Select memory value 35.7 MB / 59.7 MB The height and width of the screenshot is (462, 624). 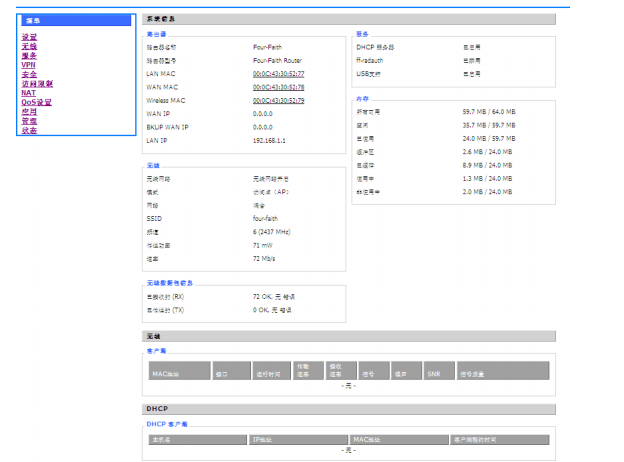pos(489,125)
